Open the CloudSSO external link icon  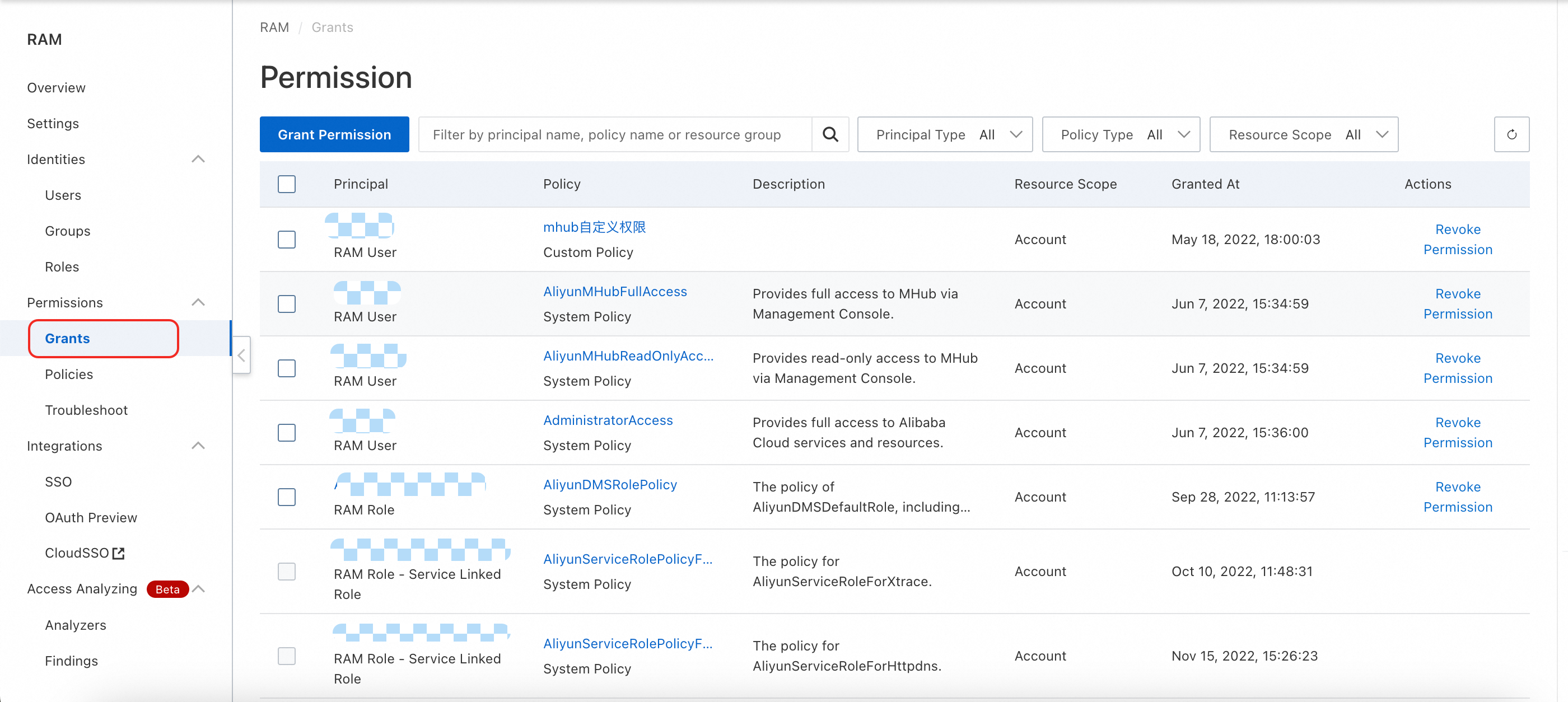(119, 553)
